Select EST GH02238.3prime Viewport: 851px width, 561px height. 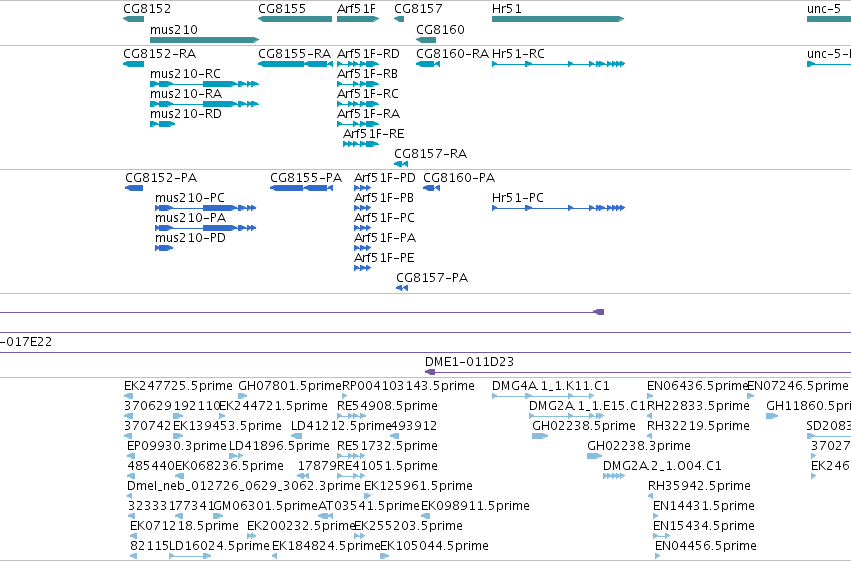639,446
